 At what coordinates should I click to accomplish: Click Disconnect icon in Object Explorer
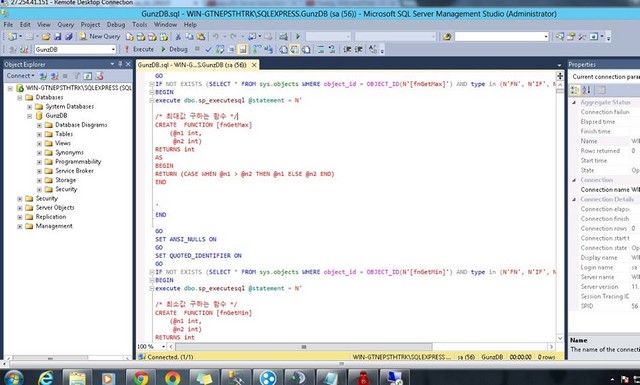coord(54,76)
